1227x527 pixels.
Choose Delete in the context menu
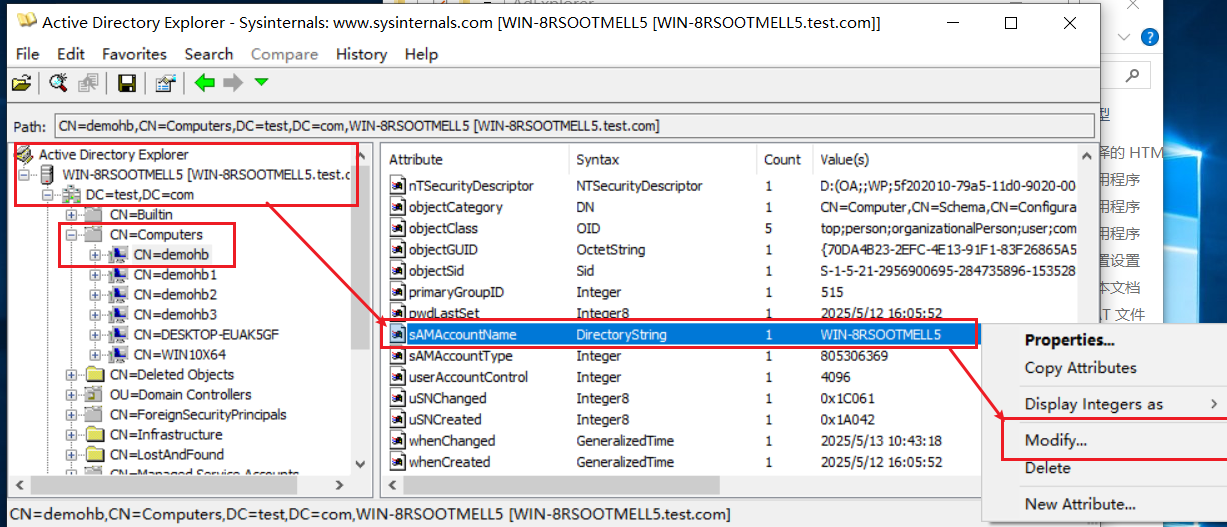point(1047,468)
